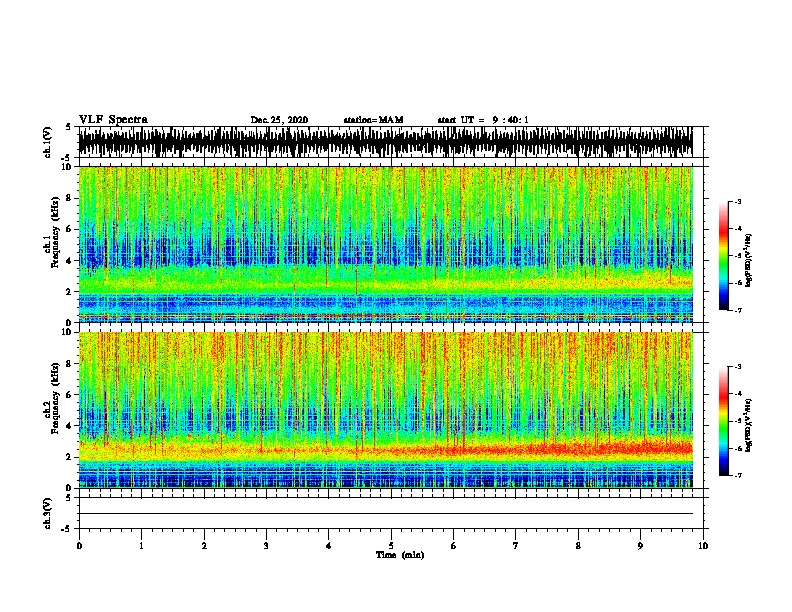Click the "7" tick on the time axis

click(x=516, y=546)
